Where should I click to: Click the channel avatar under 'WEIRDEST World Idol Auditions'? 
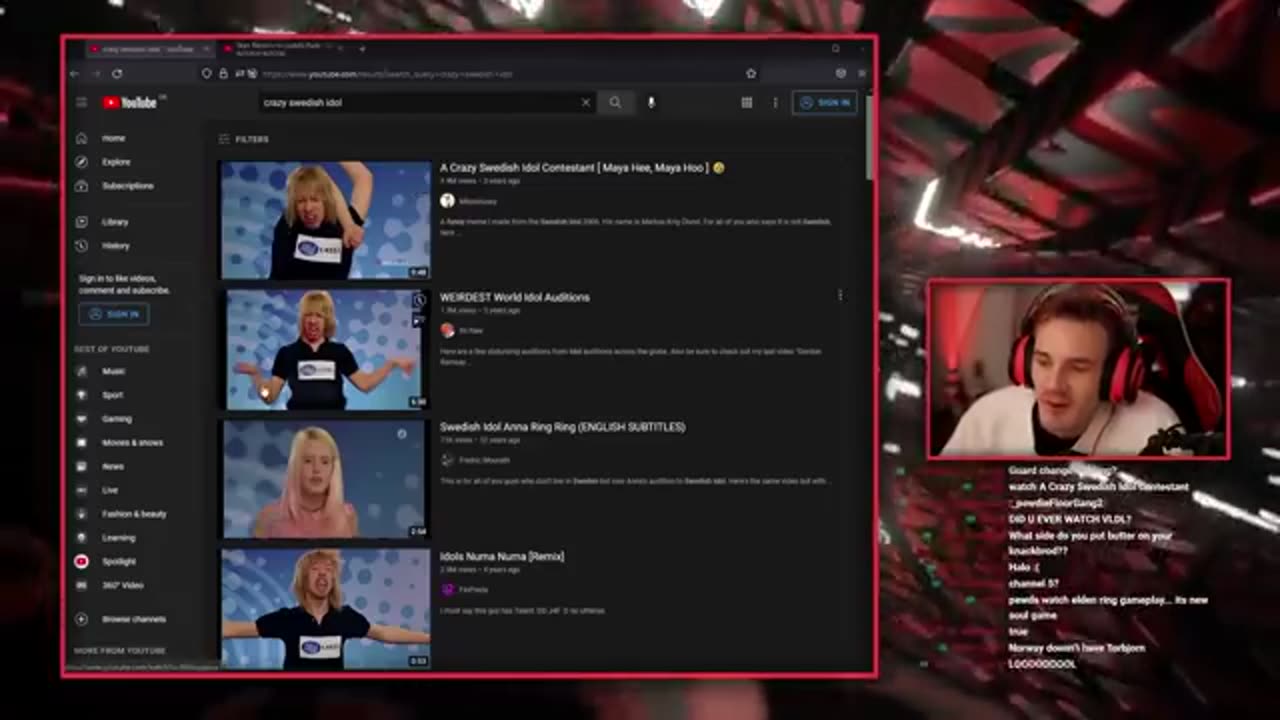click(x=447, y=330)
